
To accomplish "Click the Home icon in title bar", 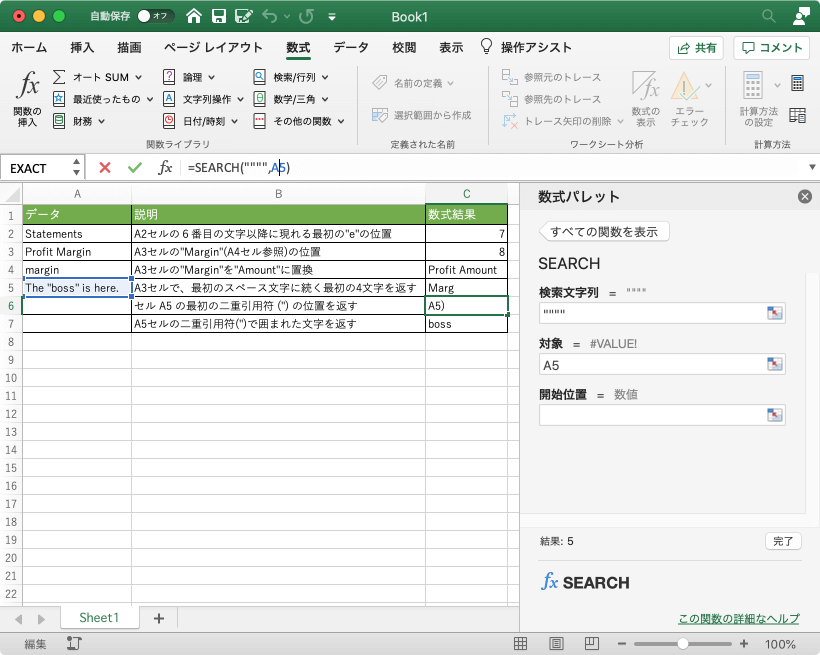I will pyautogui.click(x=194, y=16).
